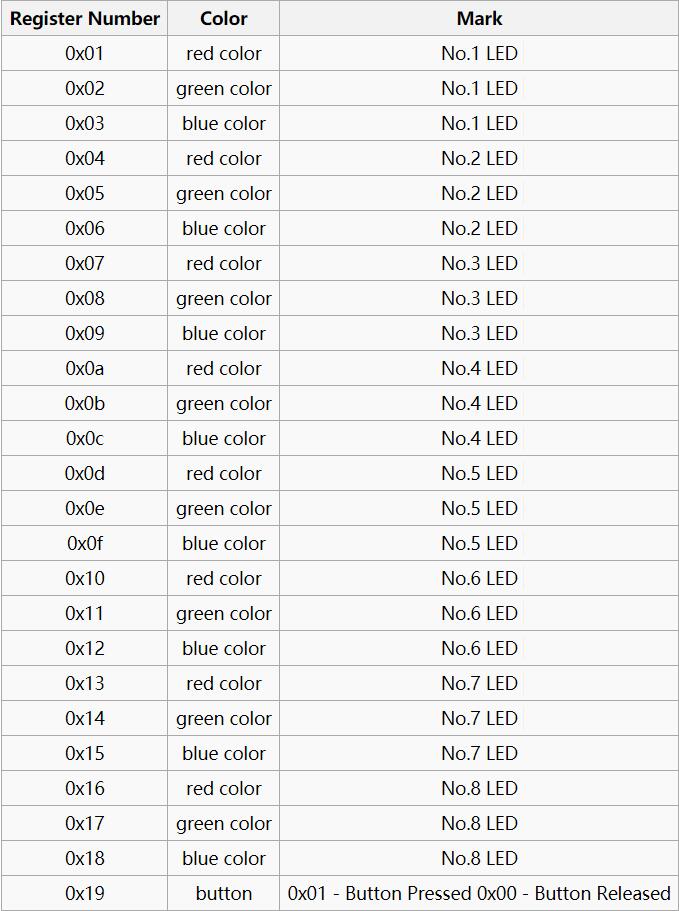Screen dimensions: 679x911
Task: Click the Button Pressed/Released description cell
Action: coord(479,894)
